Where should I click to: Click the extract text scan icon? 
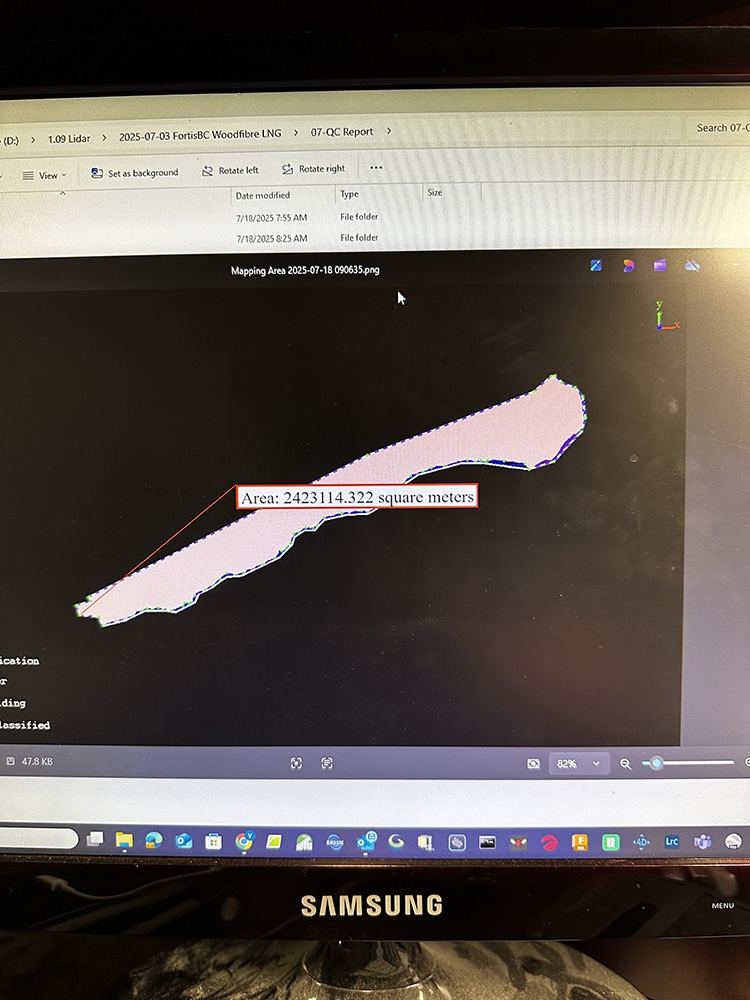pyautogui.click(x=327, y=763)
